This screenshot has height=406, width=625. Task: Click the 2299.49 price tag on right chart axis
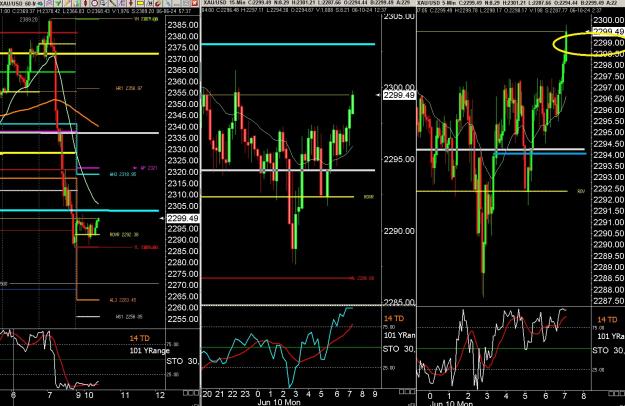609,31
